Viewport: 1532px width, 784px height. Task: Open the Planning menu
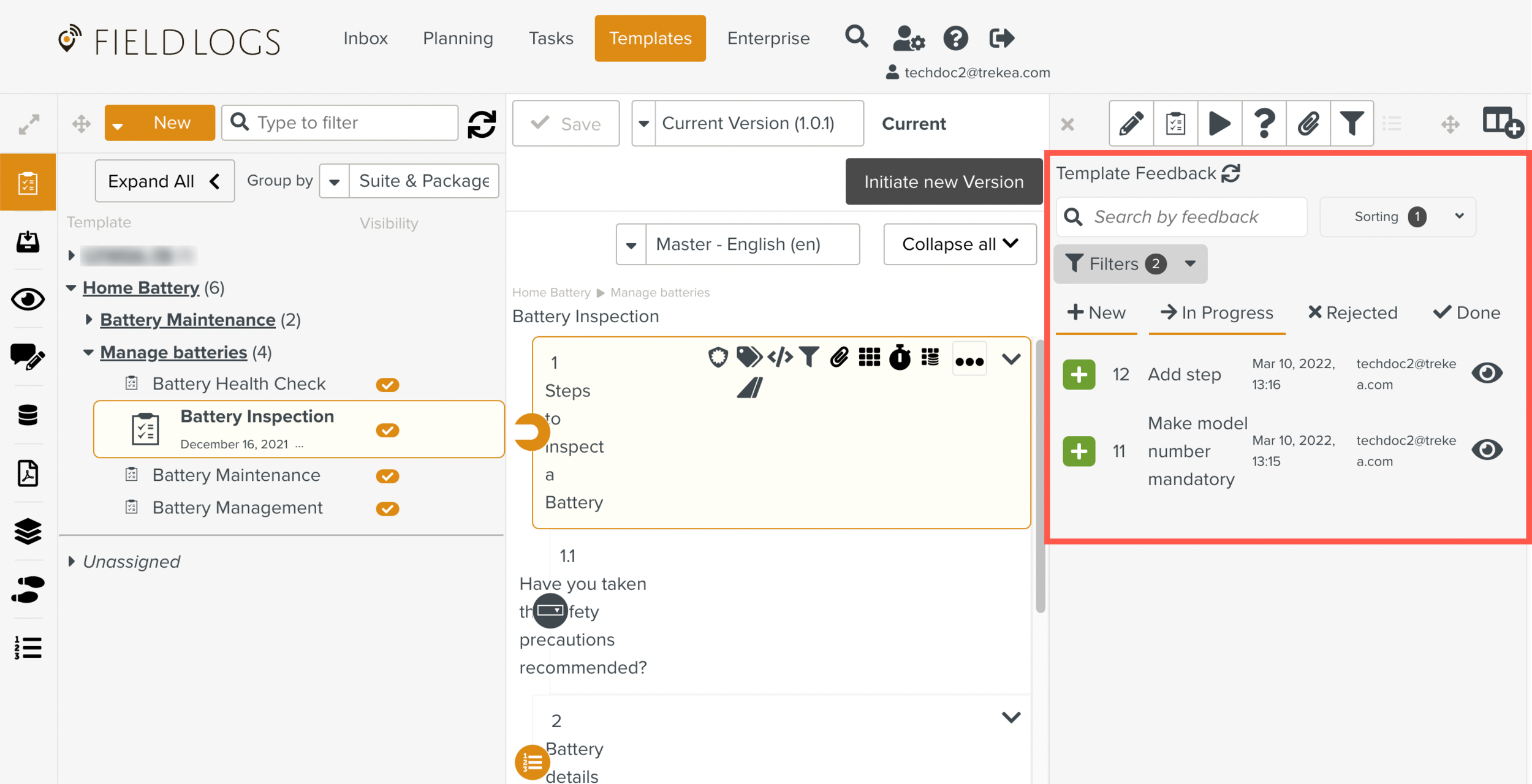[x=458, y=39]
